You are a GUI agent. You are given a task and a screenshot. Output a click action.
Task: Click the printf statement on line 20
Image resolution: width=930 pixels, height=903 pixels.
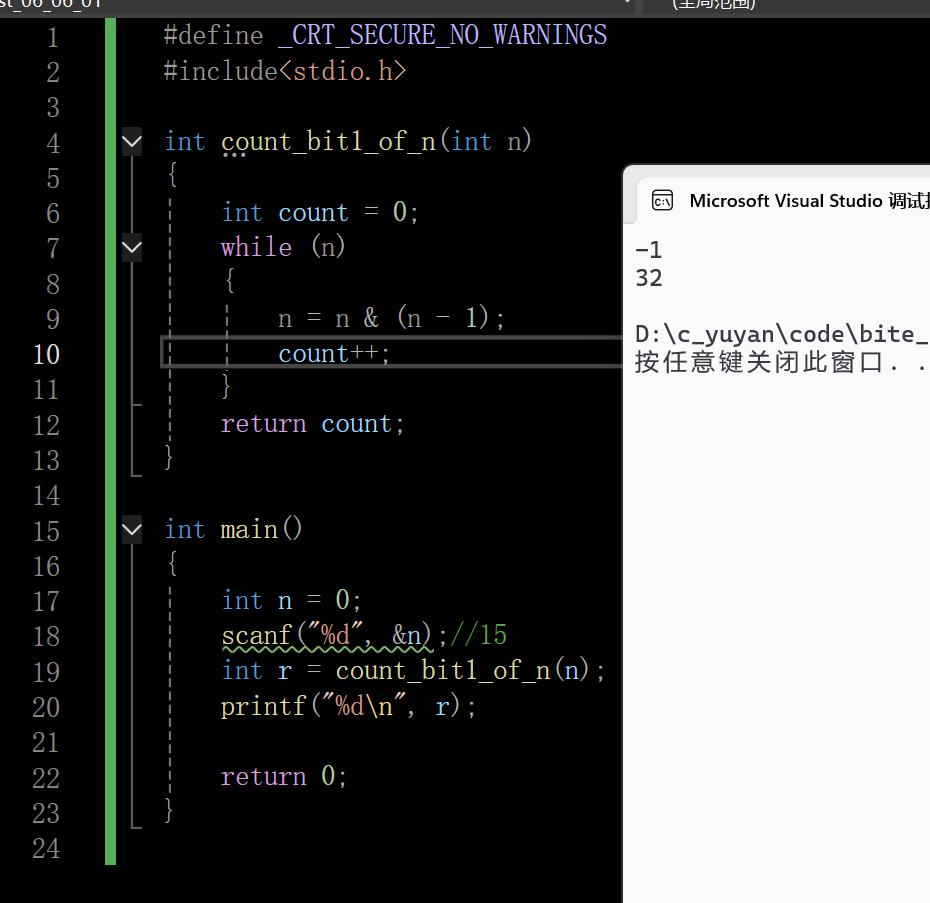[349, 706]
